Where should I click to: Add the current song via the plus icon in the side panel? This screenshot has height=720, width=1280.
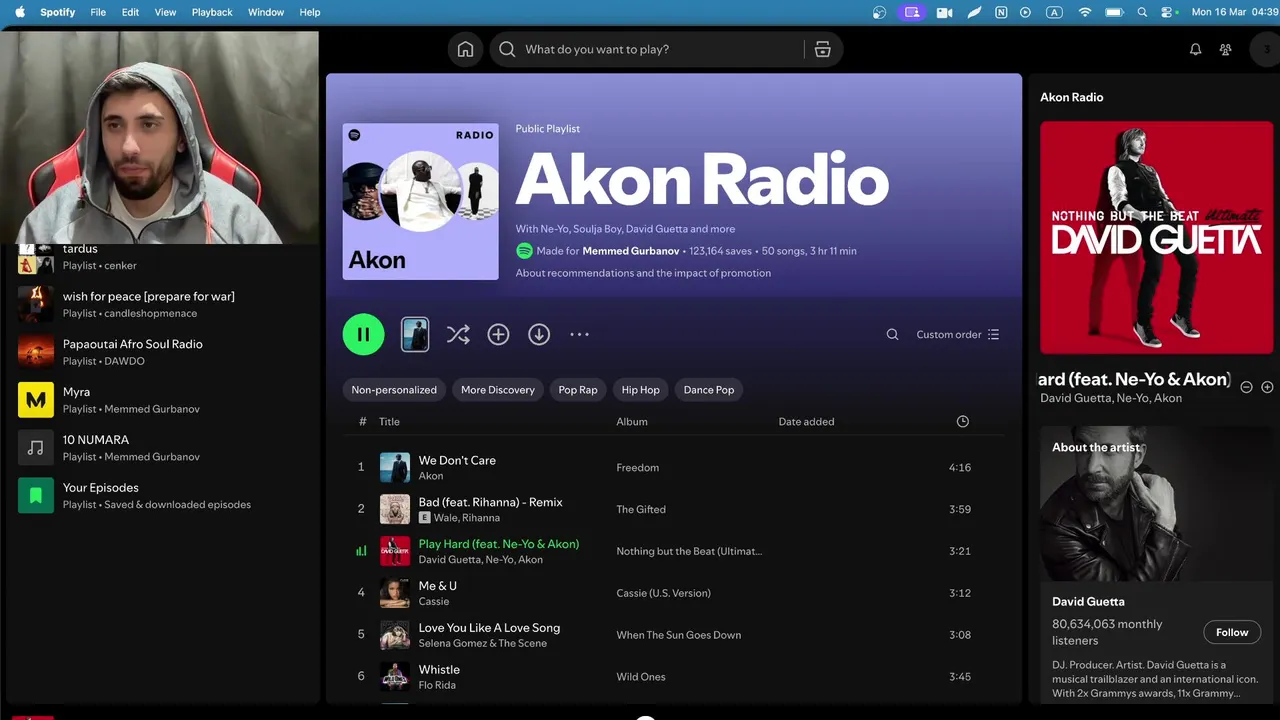(1267, 387)
